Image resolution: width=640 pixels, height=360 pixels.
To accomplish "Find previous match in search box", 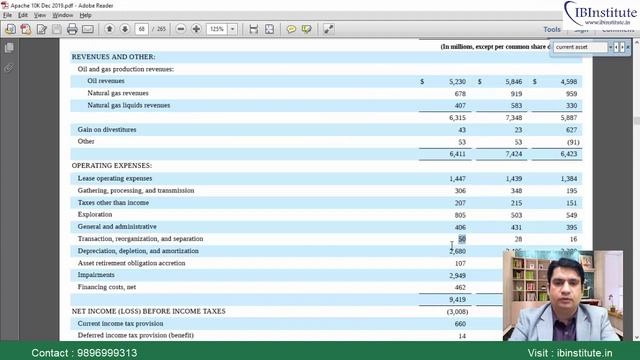I will [616, 47].
